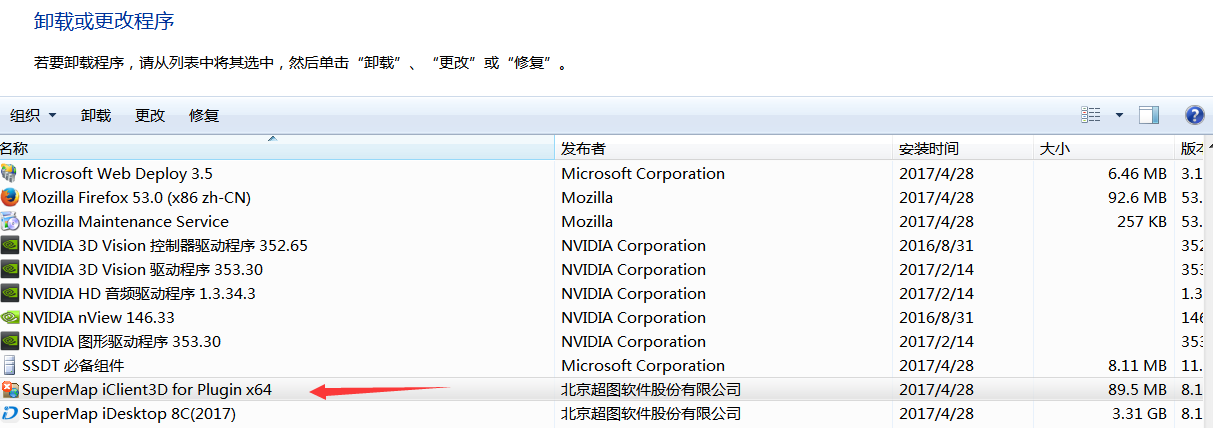Image resolution: width=1213 pixels, height=428 pixels.
Task: Sort by the 大小 column header
Action: 1103,148
